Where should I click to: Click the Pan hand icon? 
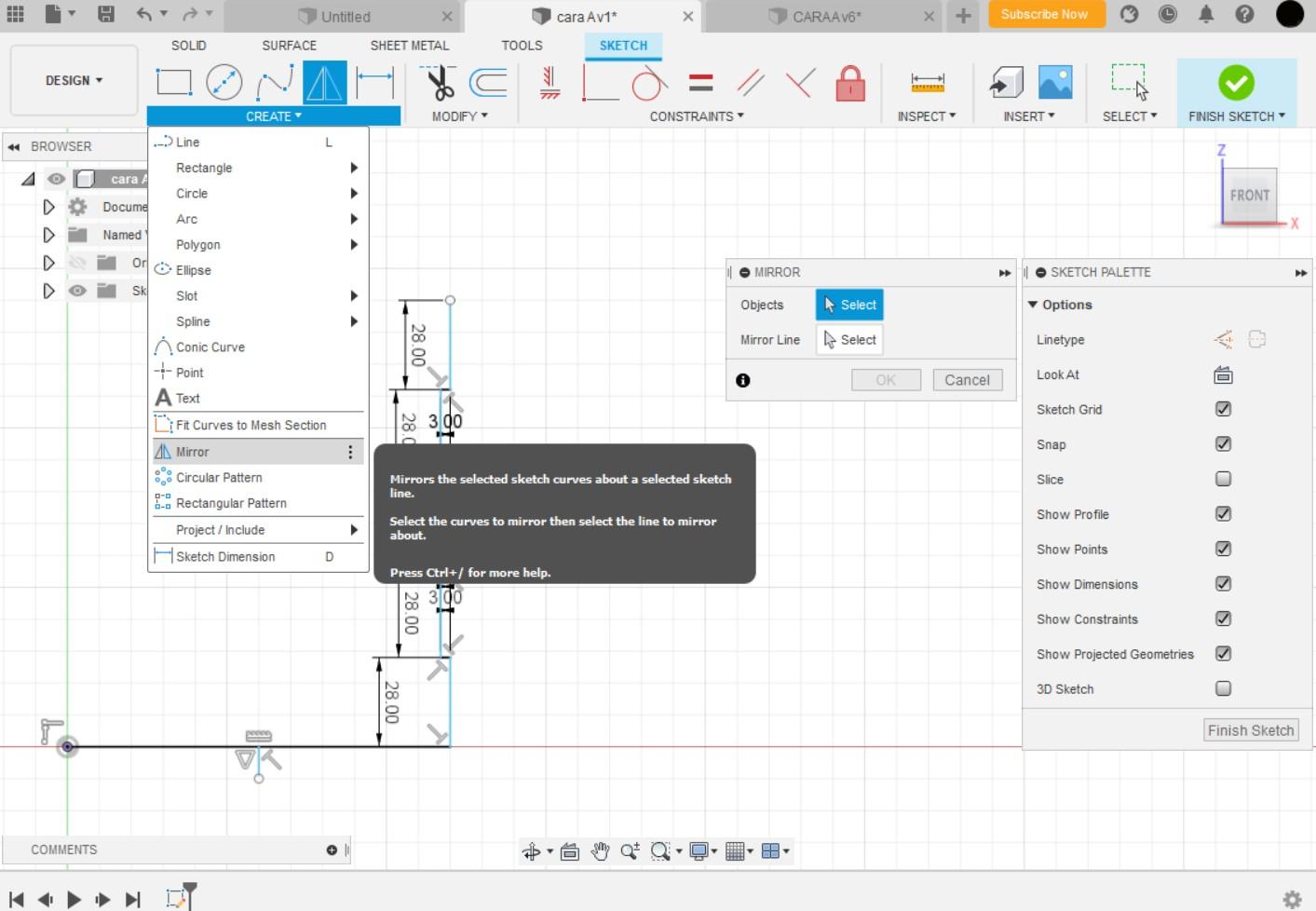[600, 851]
